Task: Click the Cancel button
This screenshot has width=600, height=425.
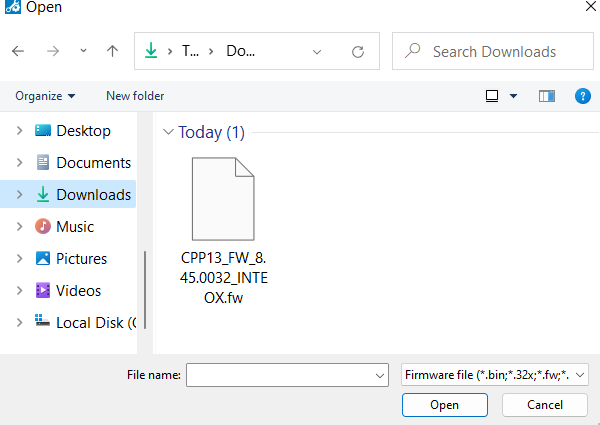Action: tap(545, 404)
